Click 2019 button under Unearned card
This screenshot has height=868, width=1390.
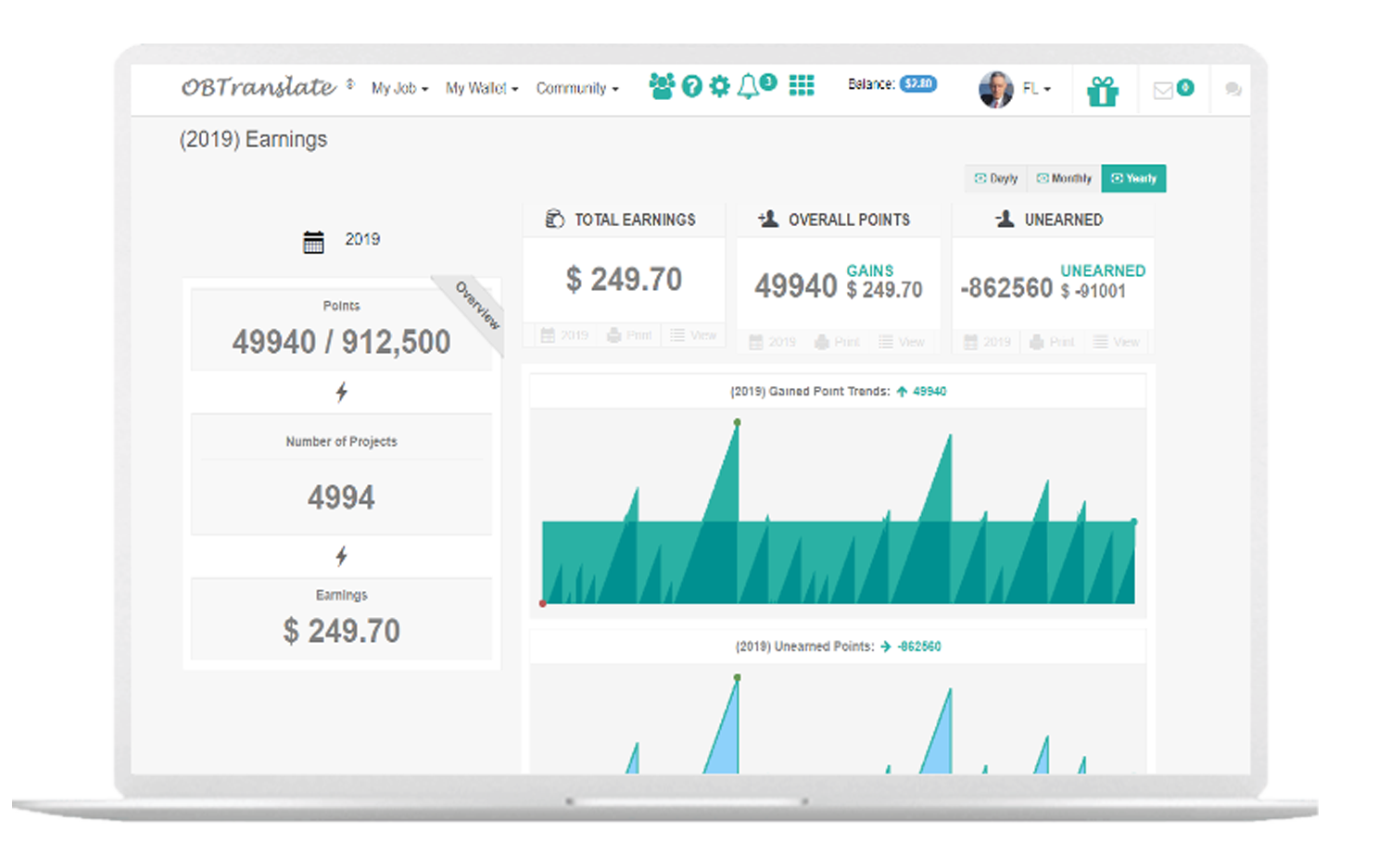(x=987, y=342)
